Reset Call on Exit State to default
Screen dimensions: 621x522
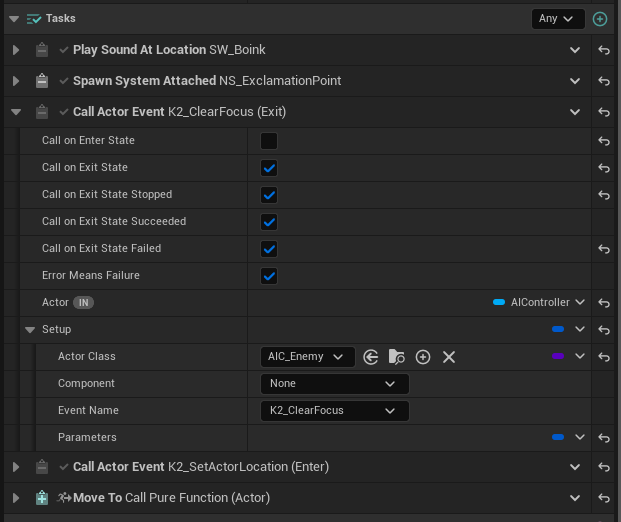click(604, 168)
